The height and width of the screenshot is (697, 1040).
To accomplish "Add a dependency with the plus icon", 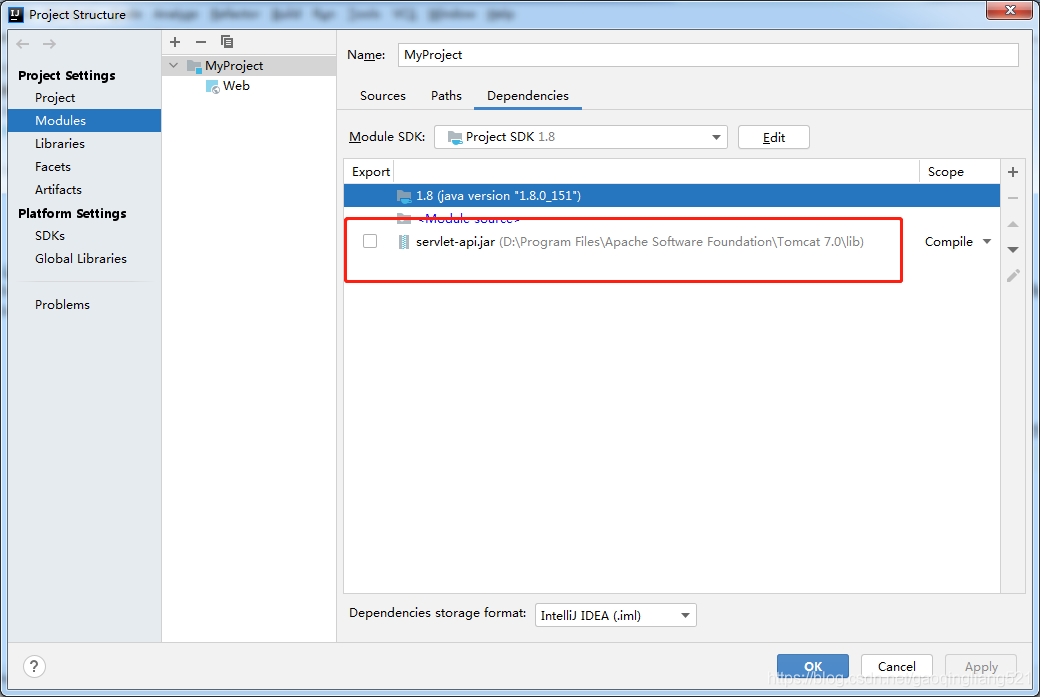I will pyautogui.click(x=1012, y=172).
